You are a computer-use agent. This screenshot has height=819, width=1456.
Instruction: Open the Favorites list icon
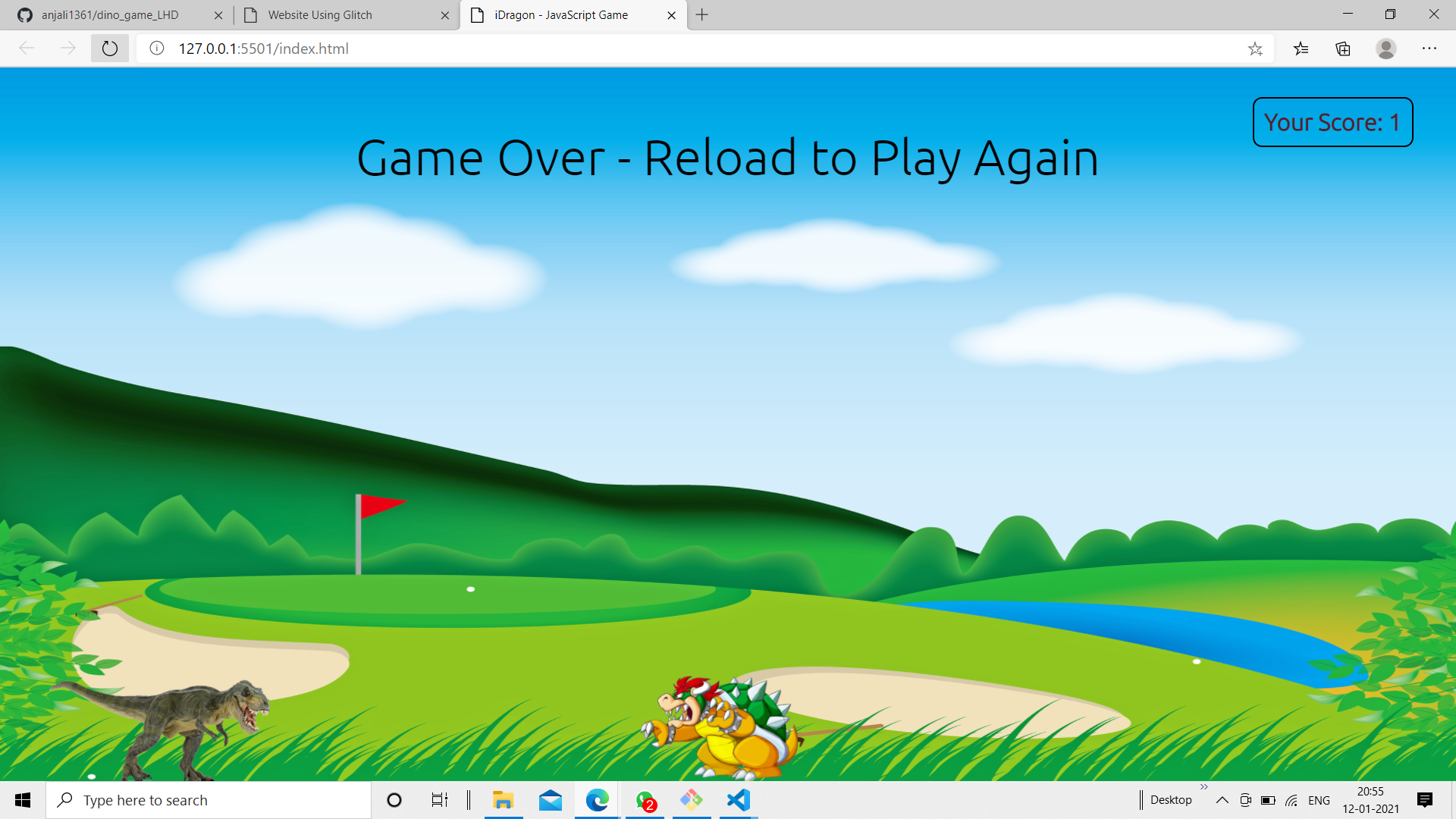[x=1301, y=49]
